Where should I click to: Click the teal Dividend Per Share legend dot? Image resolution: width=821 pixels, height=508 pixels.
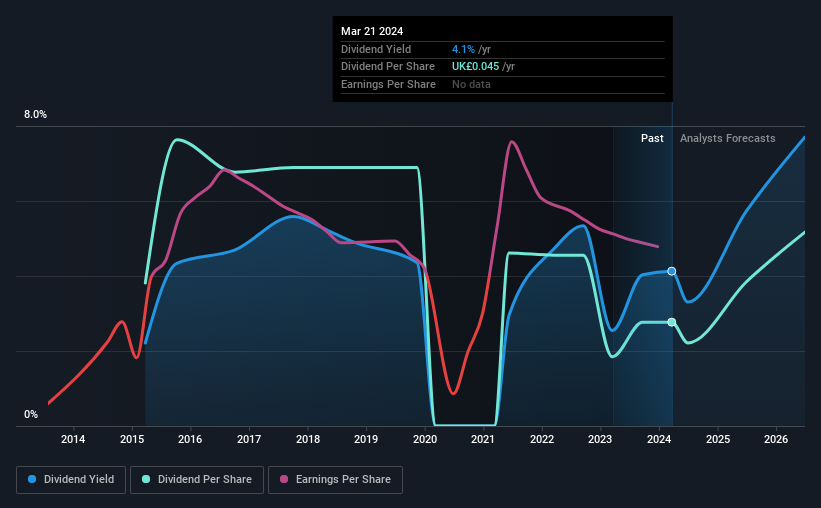(146, 479)
